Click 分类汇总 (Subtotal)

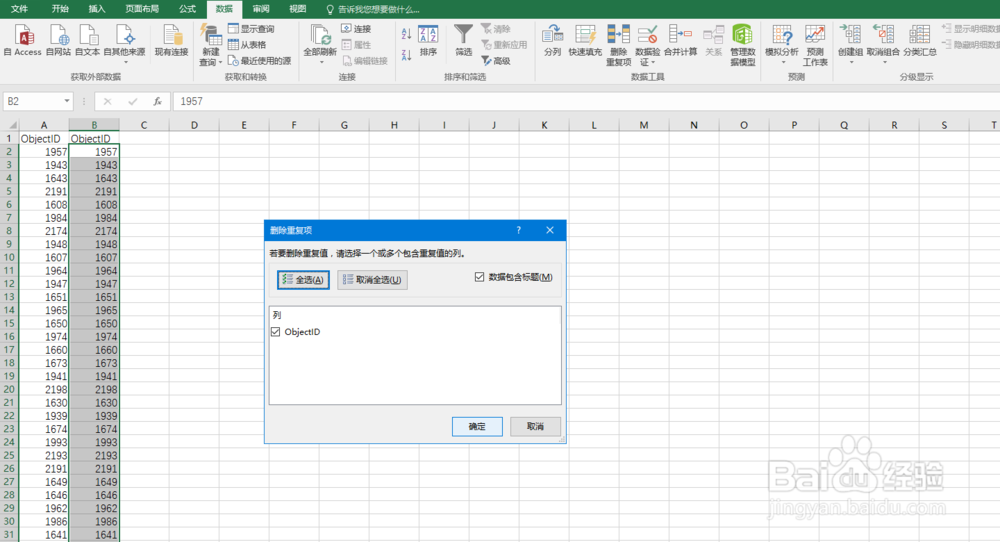pyautogui.click(x=920, y=40)
